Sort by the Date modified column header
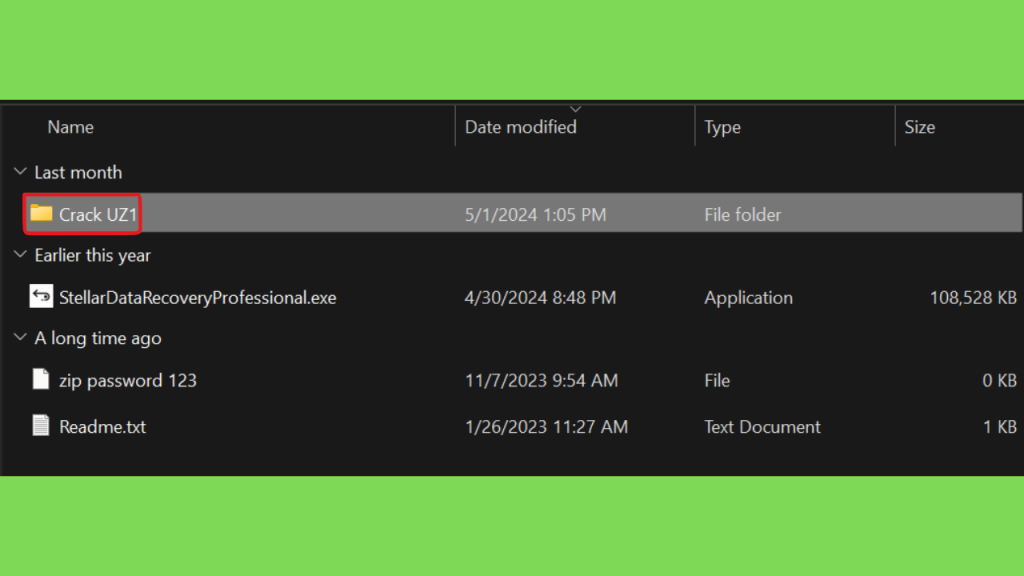Image resolution: width=1024 pixels, height=576 pixels. [520, 127]
